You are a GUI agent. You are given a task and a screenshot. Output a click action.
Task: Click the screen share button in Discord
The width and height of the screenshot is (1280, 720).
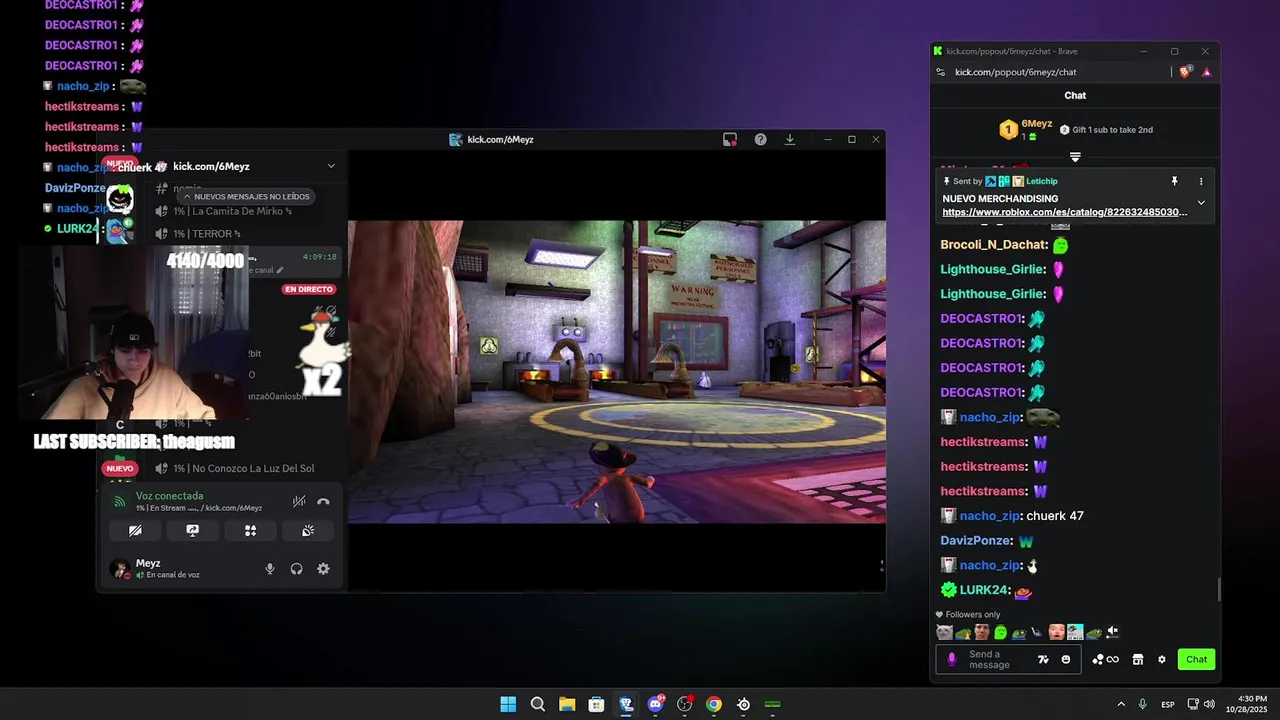point(193,530)
